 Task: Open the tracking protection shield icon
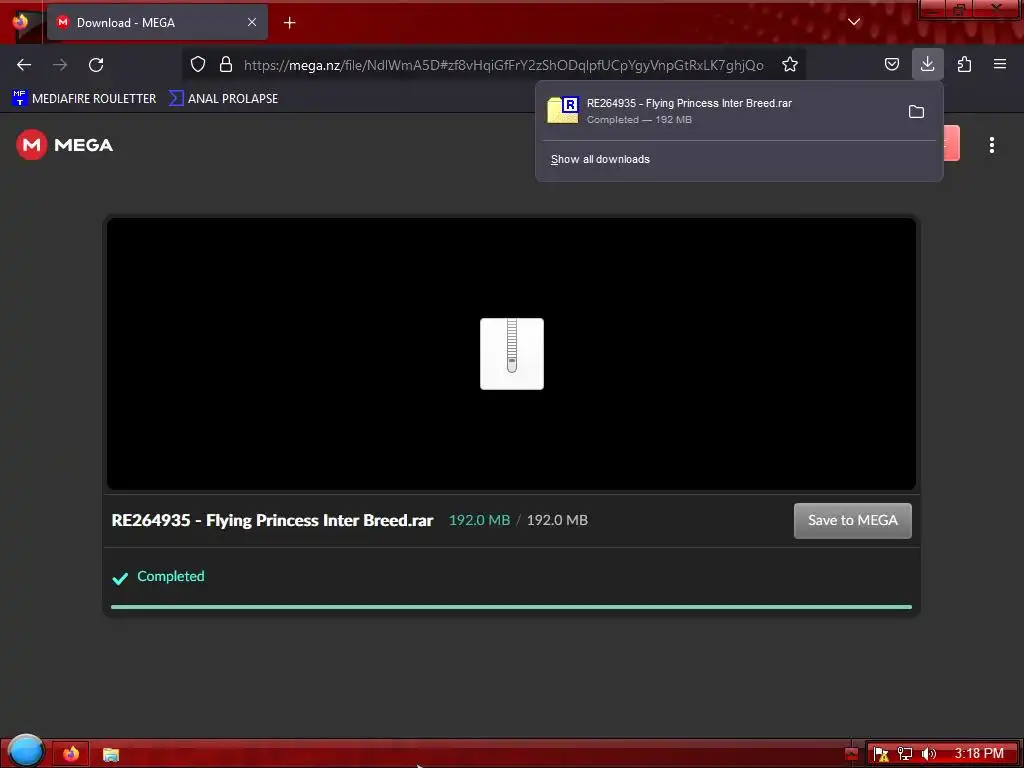[x=198, y=64]
